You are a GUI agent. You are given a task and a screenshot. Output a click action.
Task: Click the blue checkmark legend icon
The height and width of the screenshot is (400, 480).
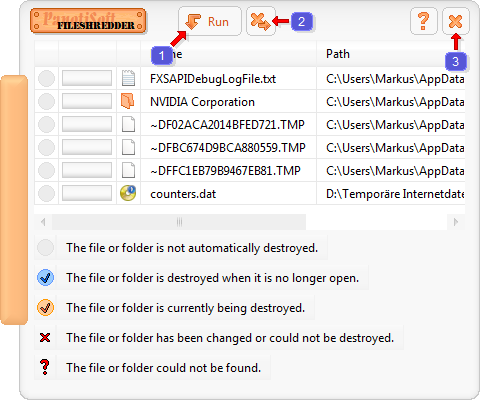pyautogui.click(x=45, y=277)
